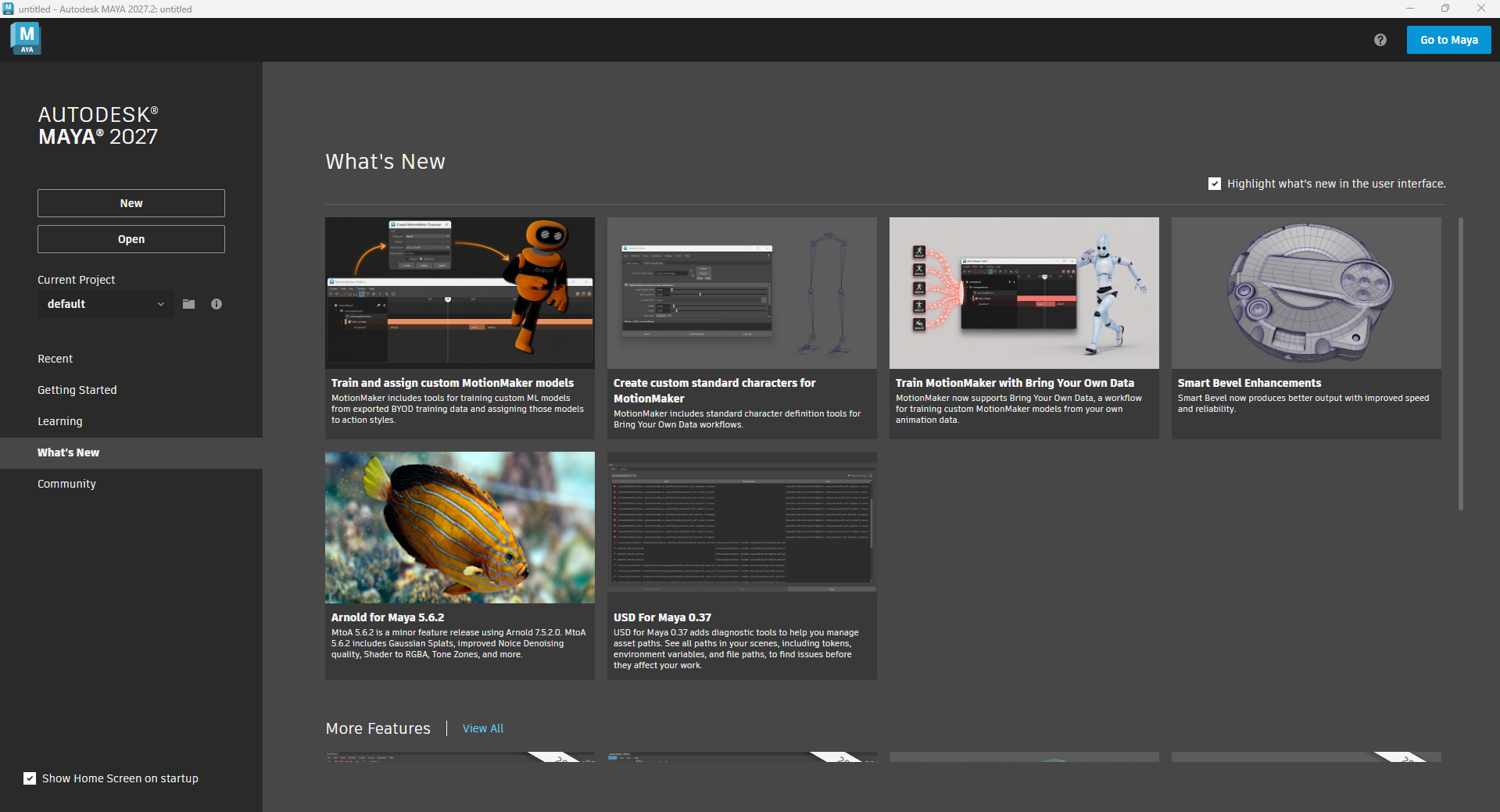Open the help question mark icon
Screen dimensions: 1500x812
(1380, 40)
